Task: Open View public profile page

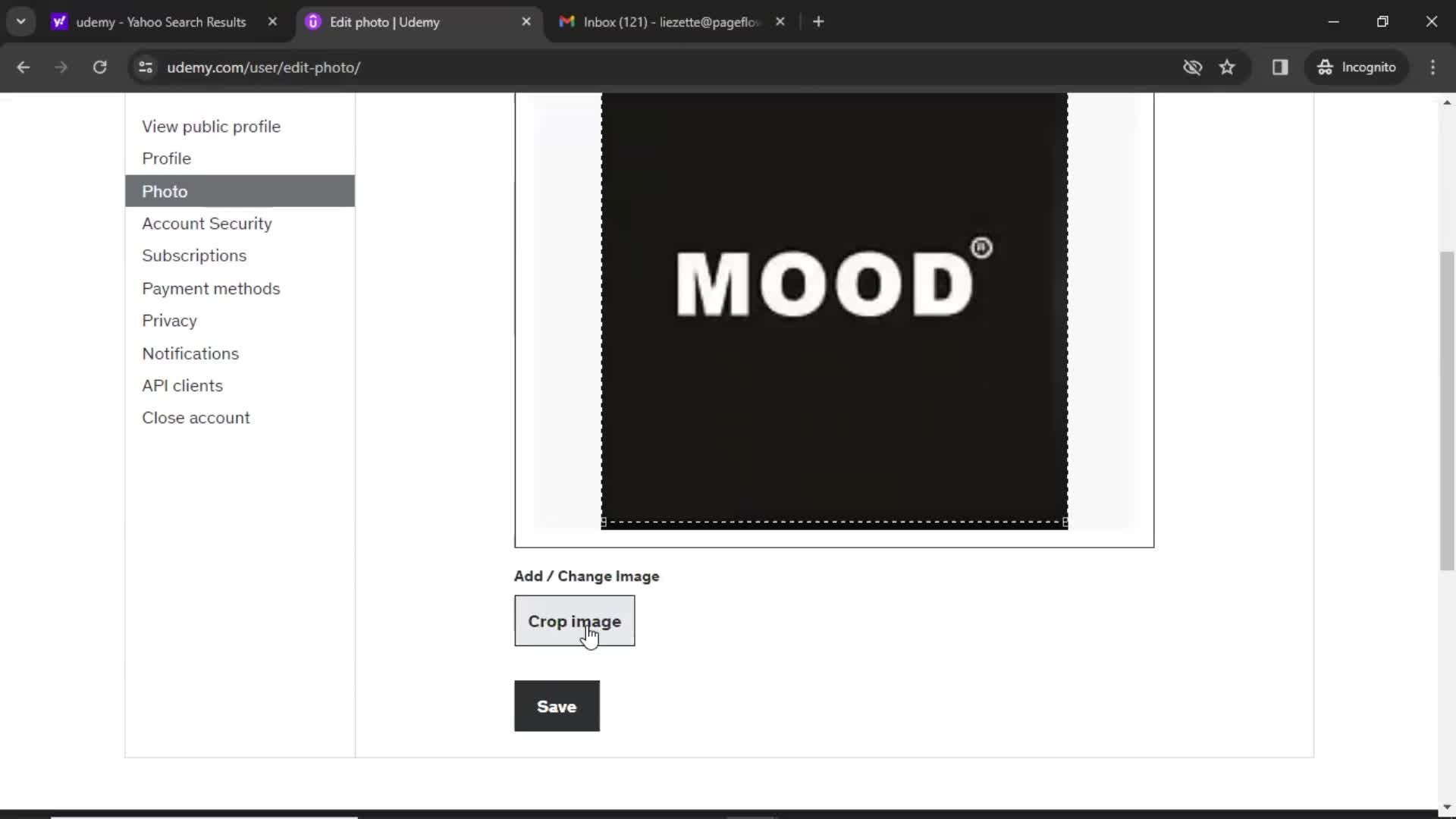Action: (211, 126)
